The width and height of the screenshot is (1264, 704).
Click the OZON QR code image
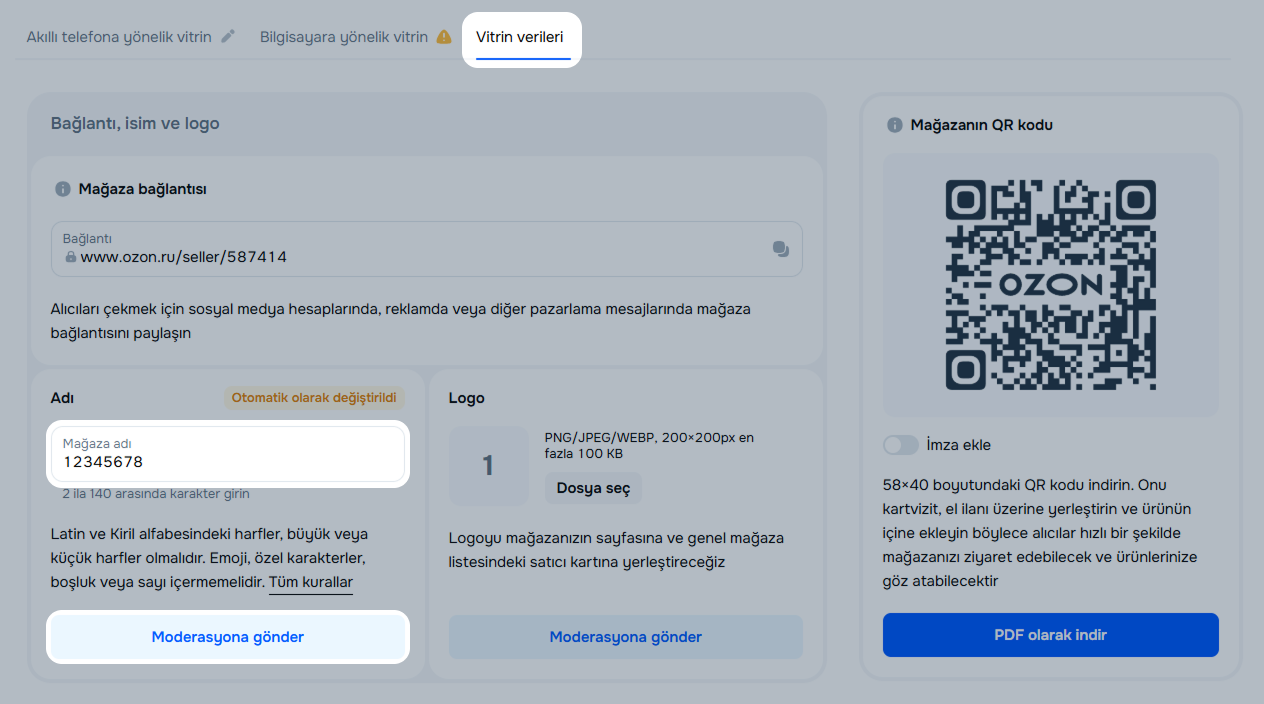(x=1050, y=285)
